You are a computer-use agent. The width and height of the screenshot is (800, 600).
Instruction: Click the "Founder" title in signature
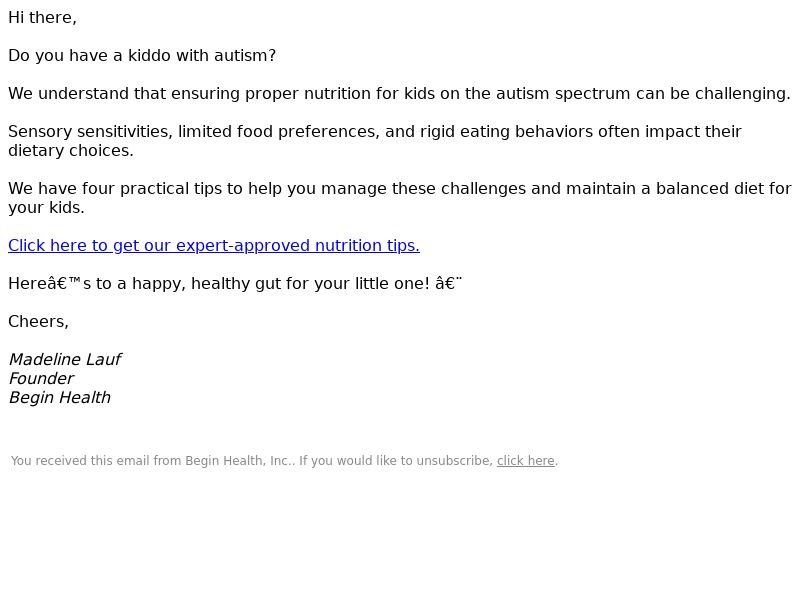(x=41, y=379)
